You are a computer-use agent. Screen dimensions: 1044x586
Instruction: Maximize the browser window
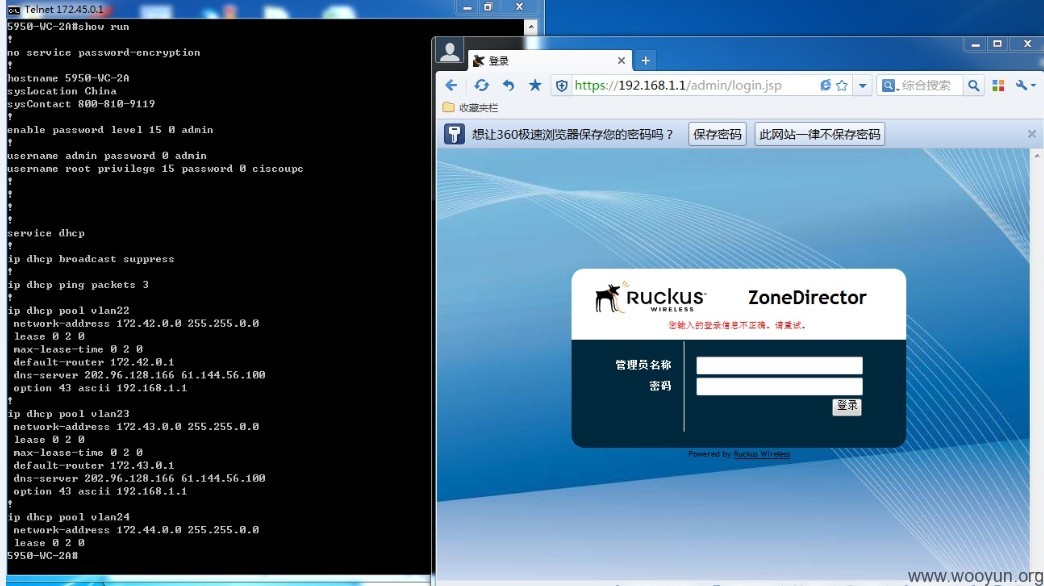[x=997, y=44]
